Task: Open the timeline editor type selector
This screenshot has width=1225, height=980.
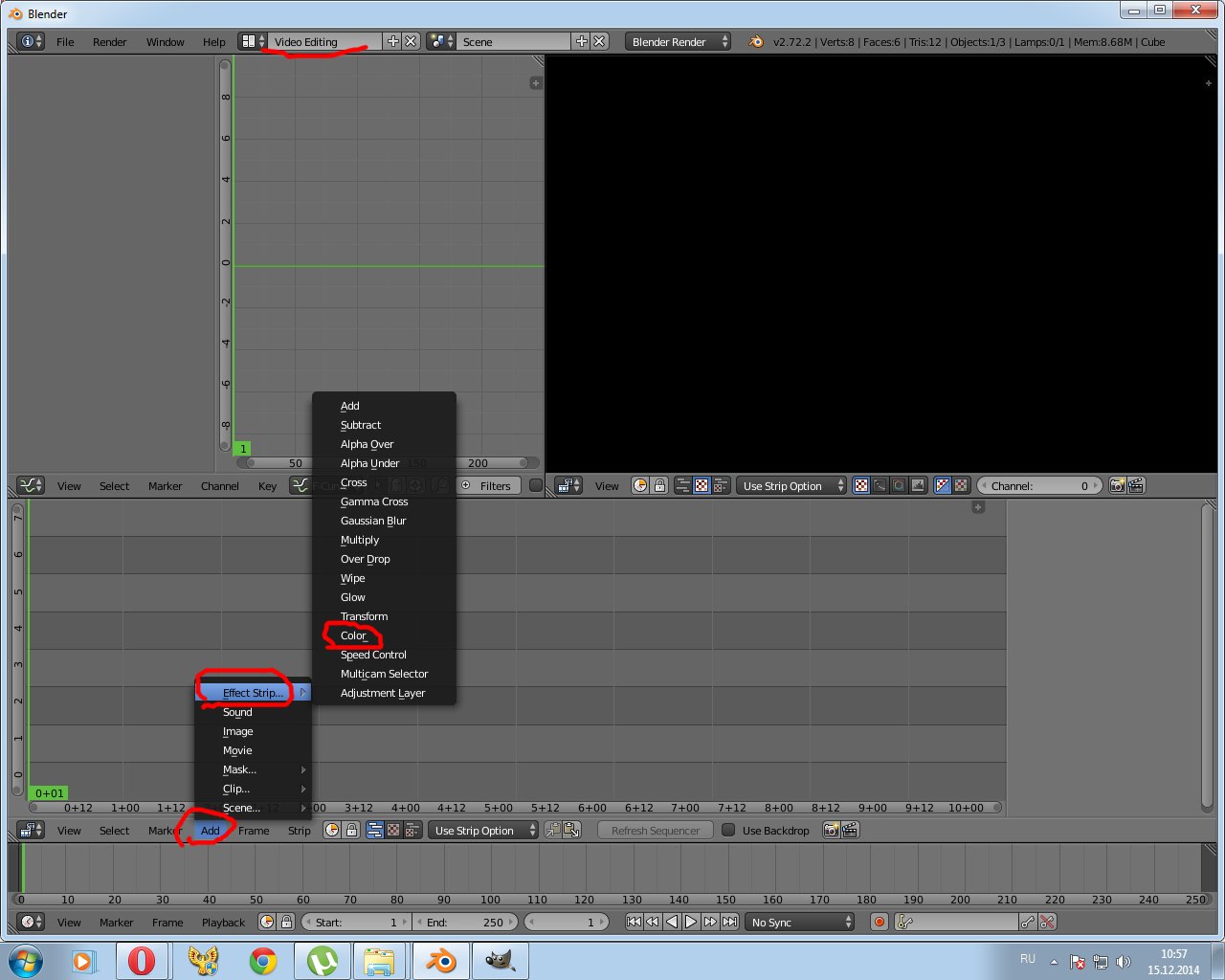Action: click(31, 922)
